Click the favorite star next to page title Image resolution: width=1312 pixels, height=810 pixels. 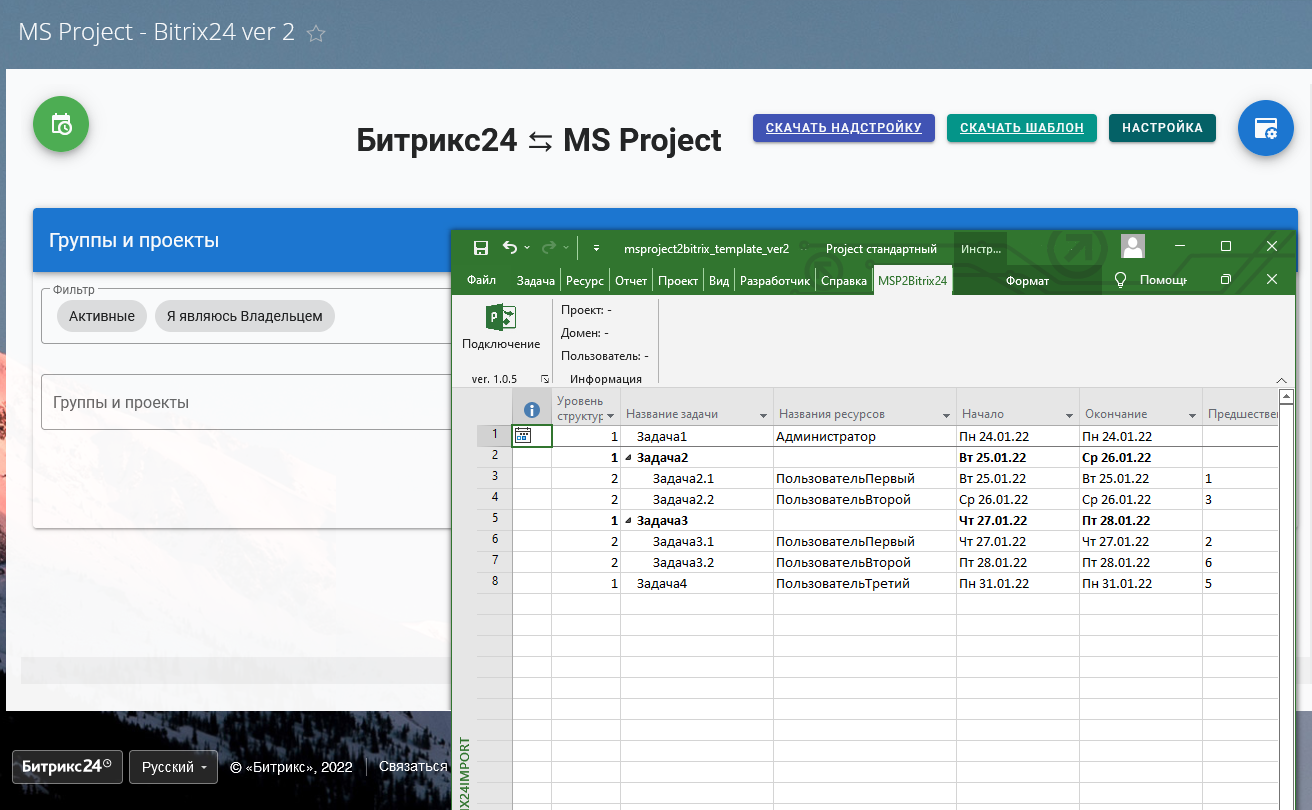coord(316,33)
